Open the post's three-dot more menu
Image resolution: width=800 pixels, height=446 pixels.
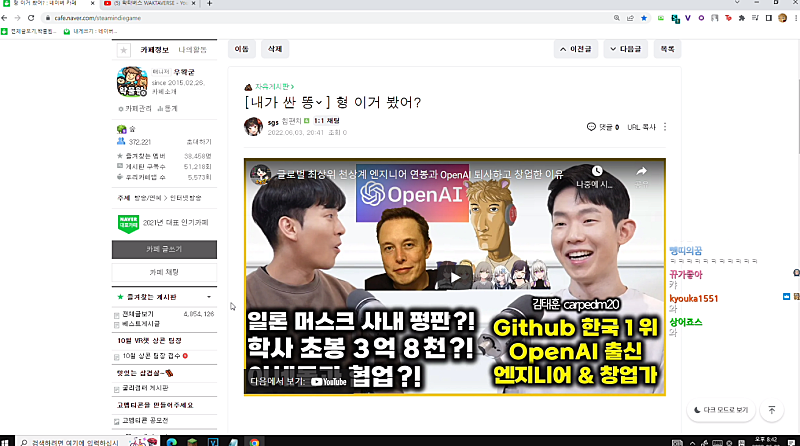[665, 127]
